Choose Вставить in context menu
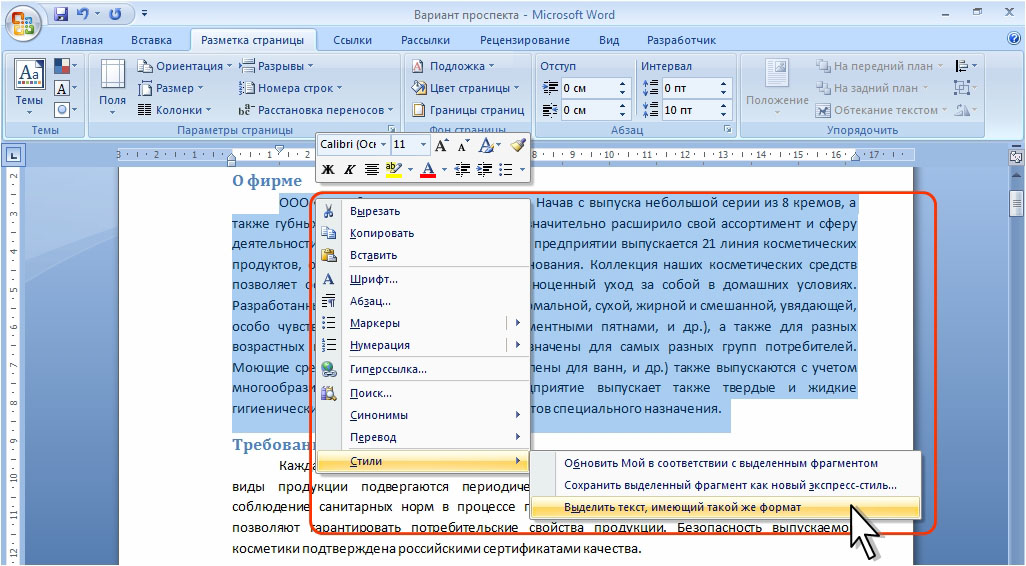 (423, 255)
